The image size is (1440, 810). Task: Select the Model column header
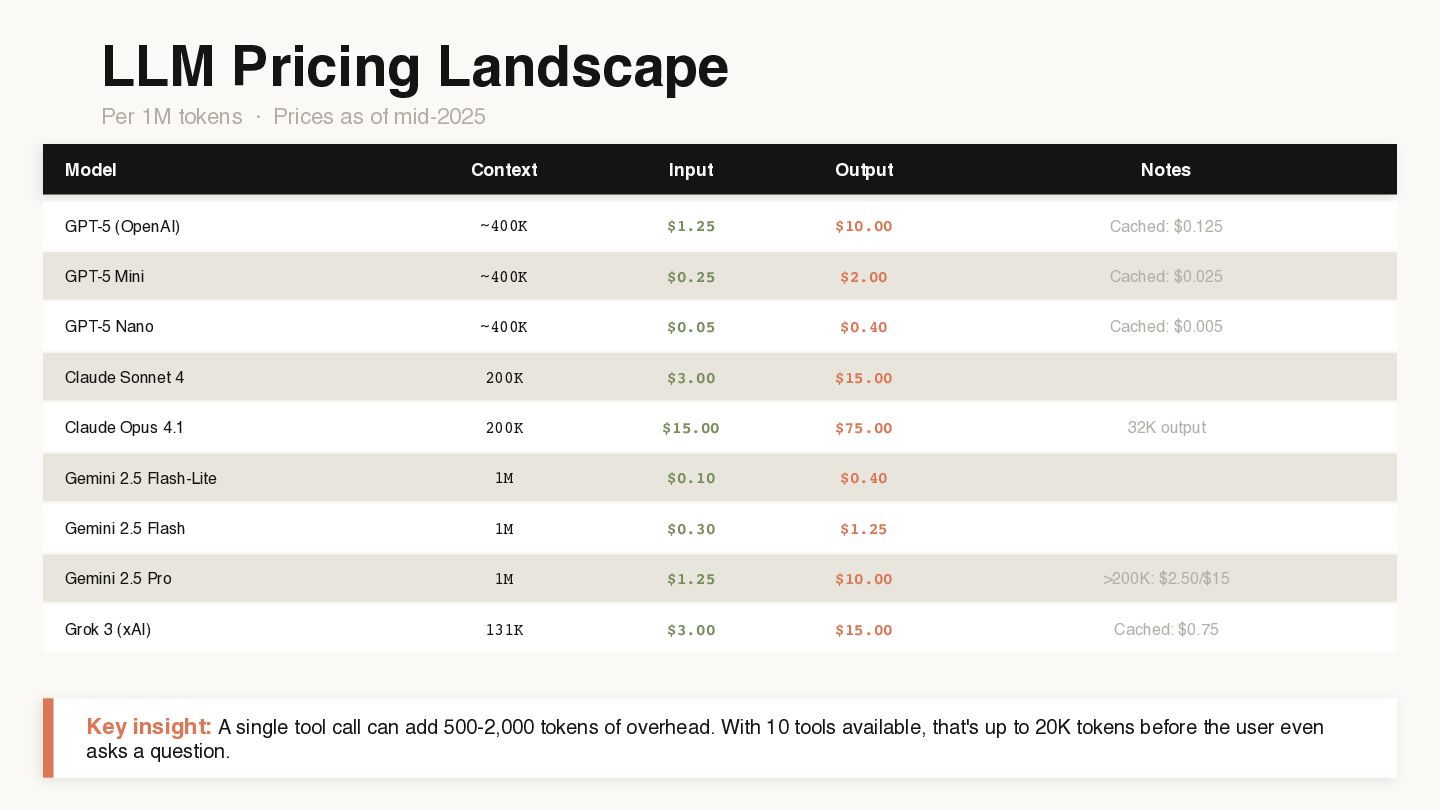[91, 170]
